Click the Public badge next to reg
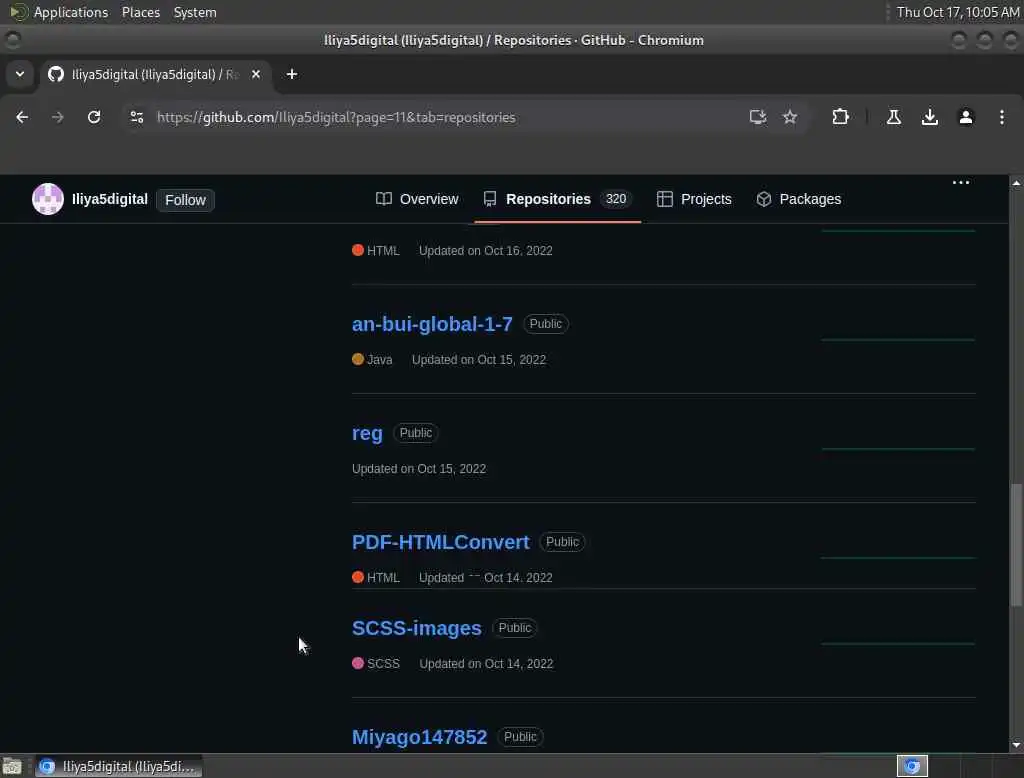The image size is (1024, 778). point(415,432)
